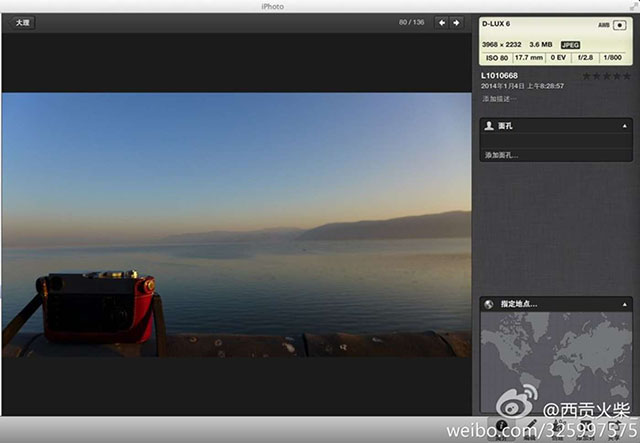Enter full screen via top-right arrows
This screenshot has height=443, width=640.
click(x=633, y=6)
